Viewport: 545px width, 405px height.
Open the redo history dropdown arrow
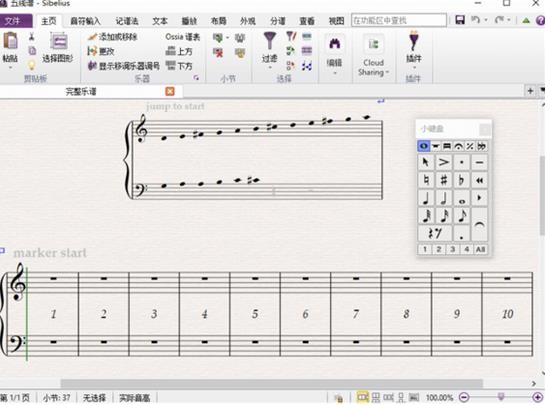coord(509,21)
